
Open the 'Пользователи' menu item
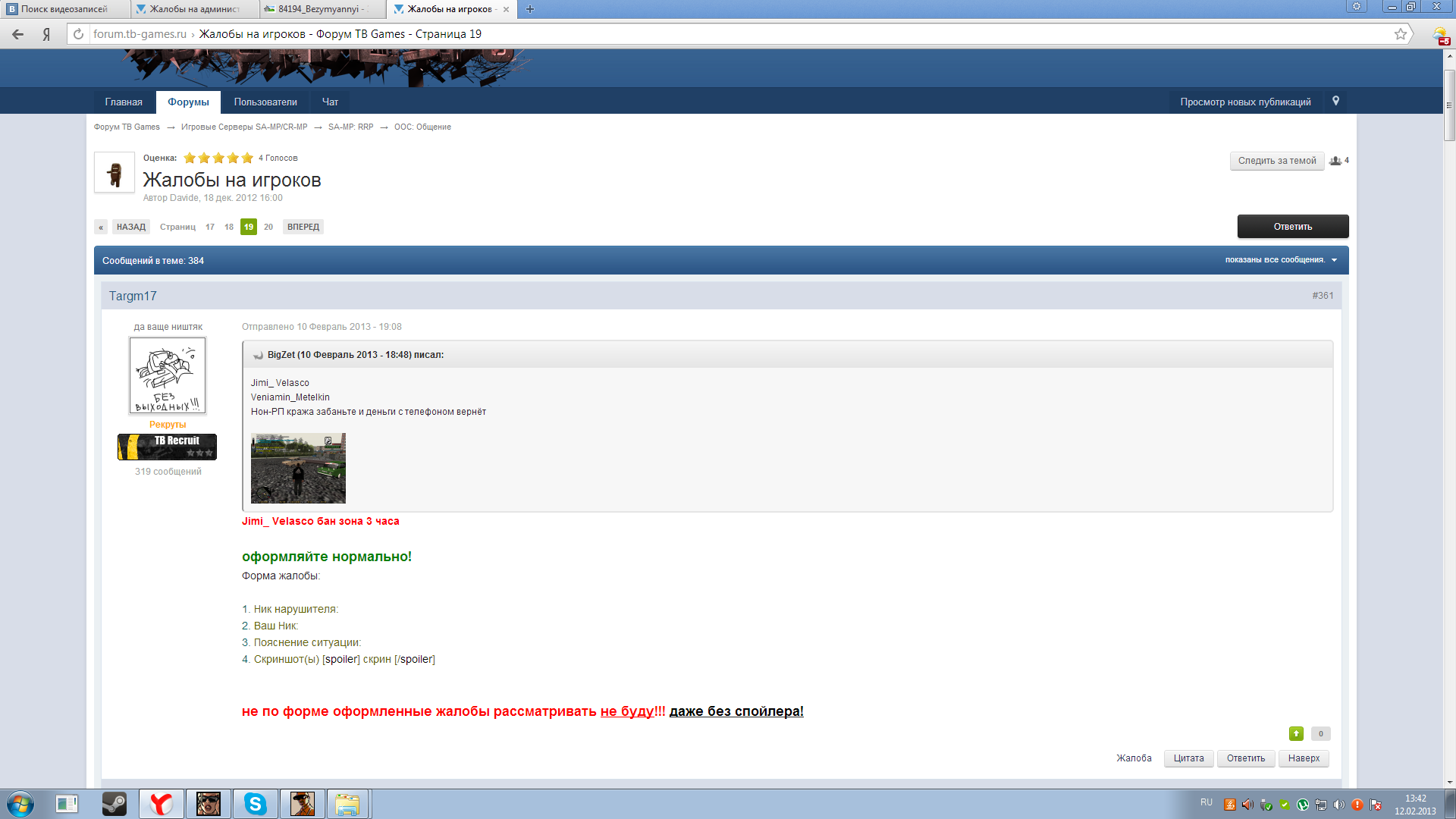coord(265,102)
